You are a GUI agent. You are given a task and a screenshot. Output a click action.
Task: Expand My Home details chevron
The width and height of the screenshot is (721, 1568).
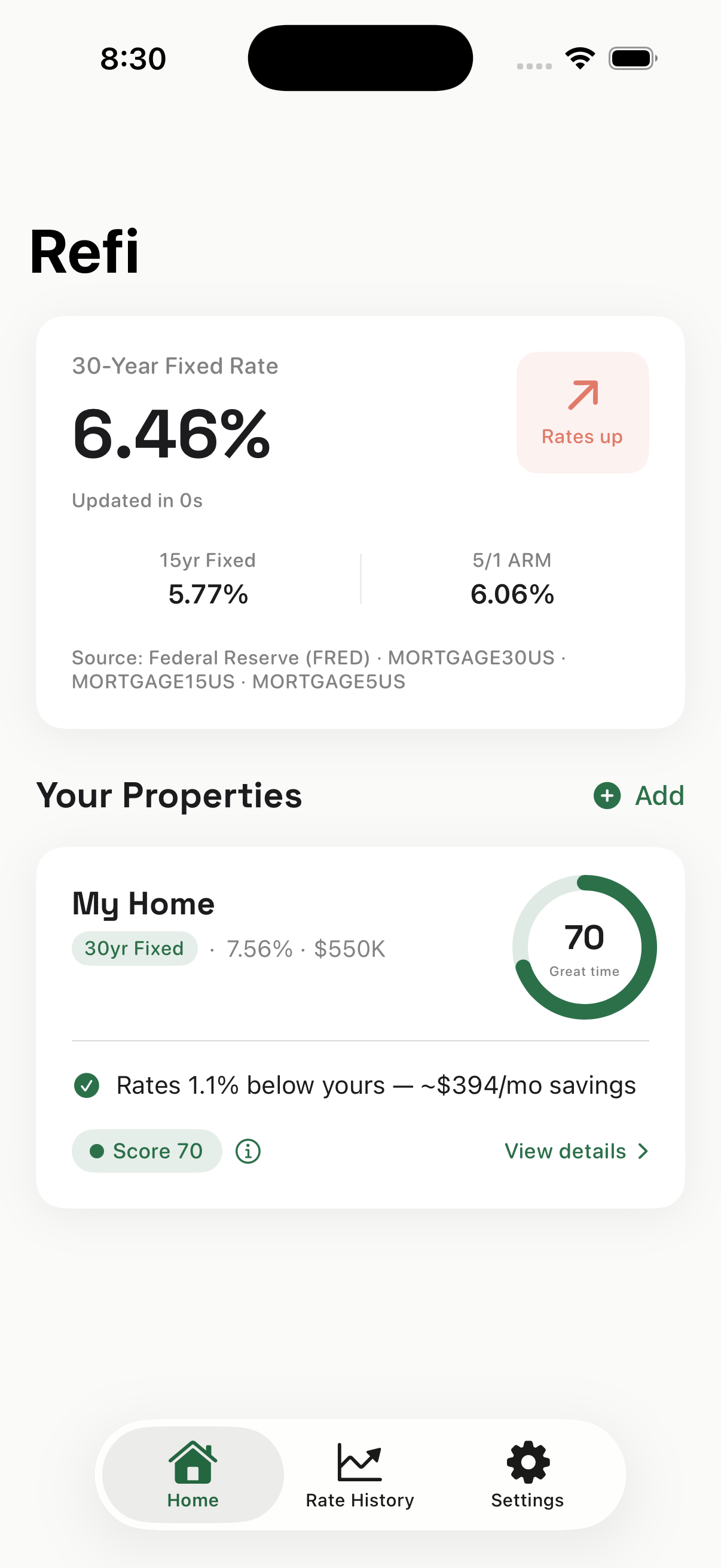coord(643,1151)
